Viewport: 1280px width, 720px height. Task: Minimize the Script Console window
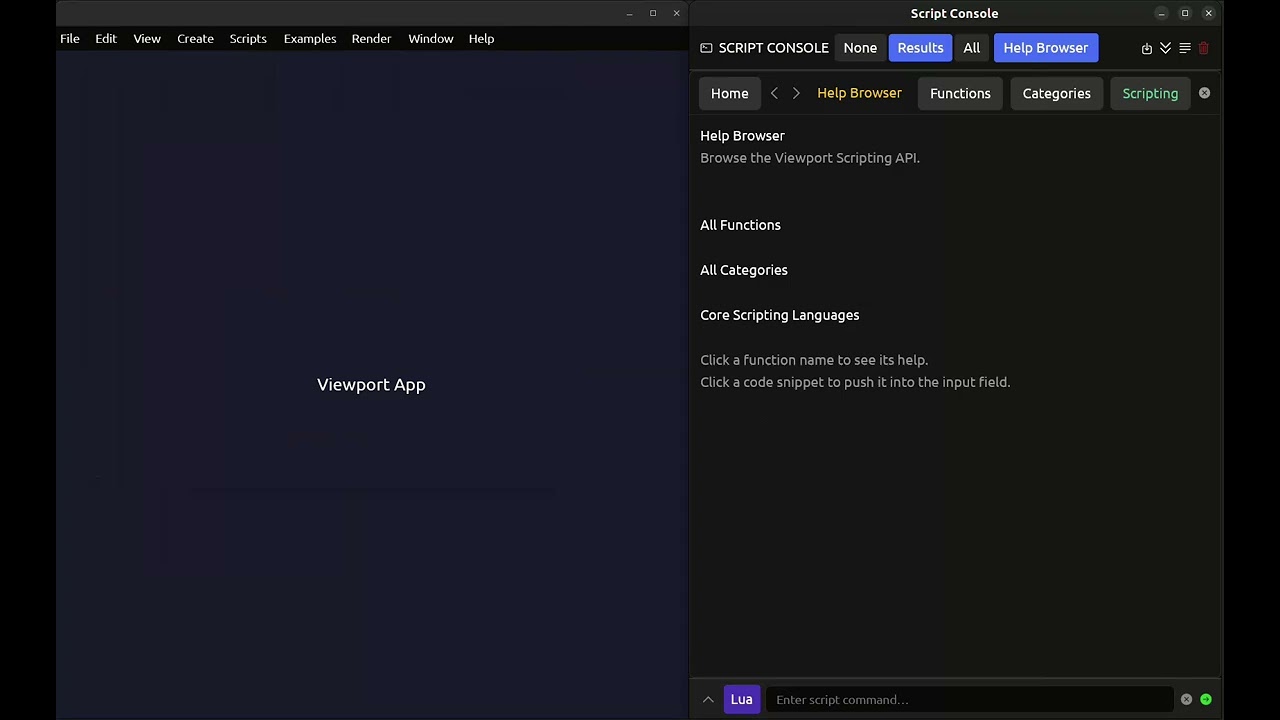pos(1161,13)
